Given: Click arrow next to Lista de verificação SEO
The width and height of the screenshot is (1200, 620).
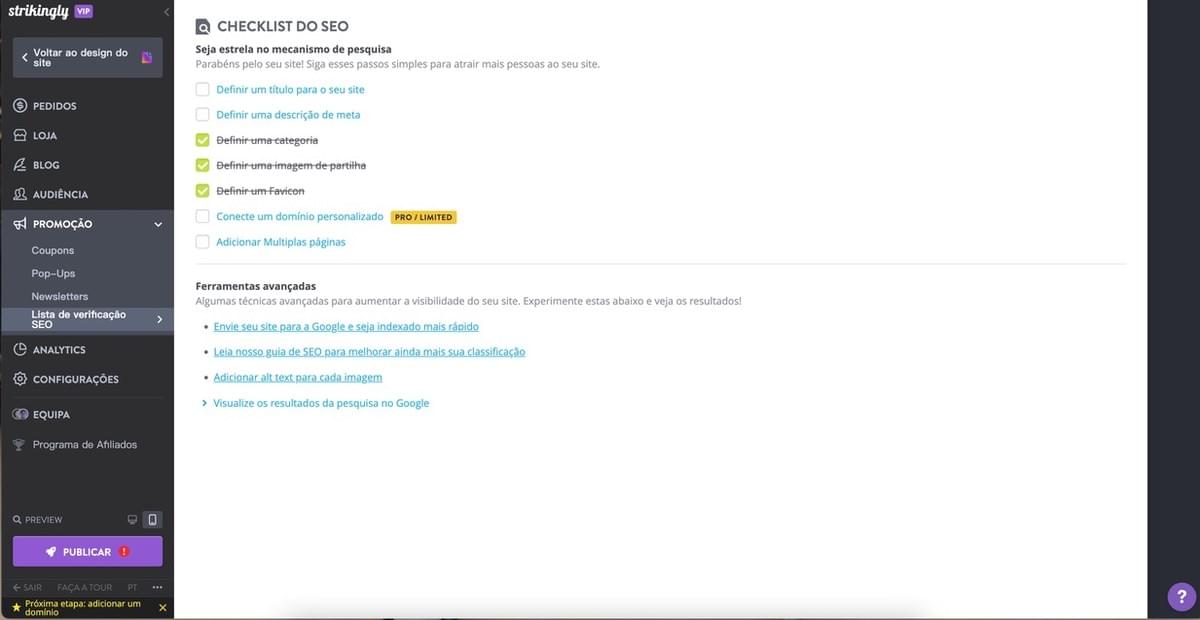Looking at the screenshot, I should tap(159, 319).
